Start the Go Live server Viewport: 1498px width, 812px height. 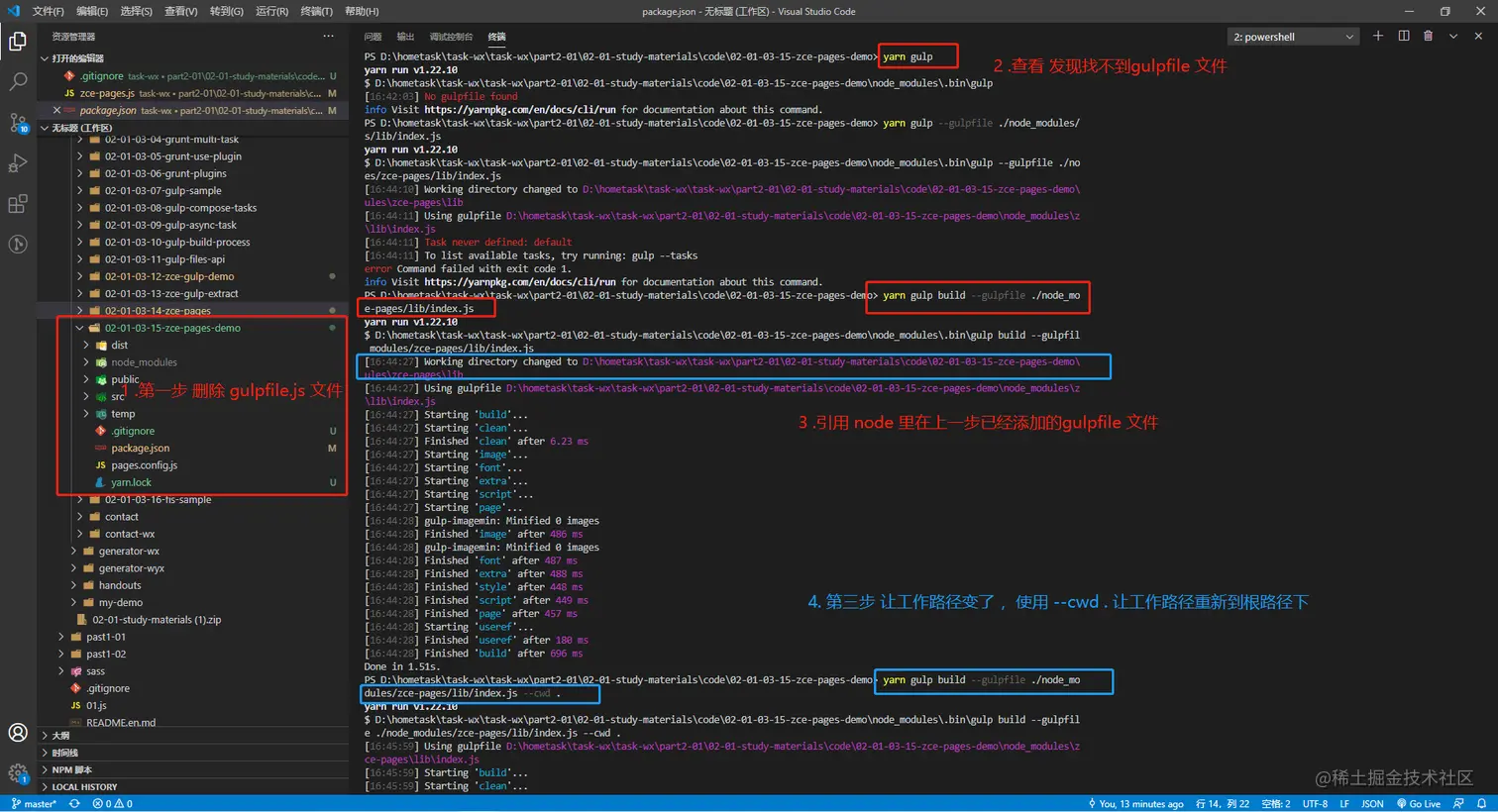[1419, 804]
